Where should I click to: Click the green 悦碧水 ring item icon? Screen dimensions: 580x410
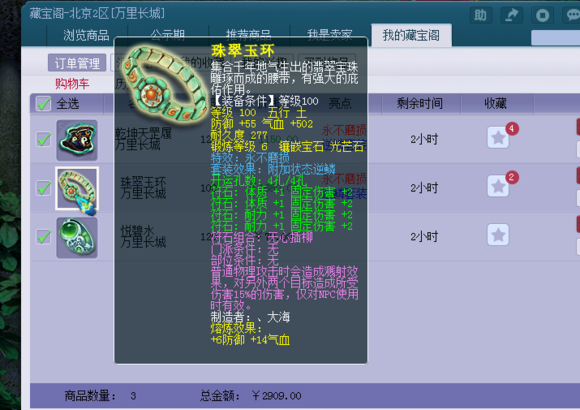pyautogui.click(x=77, y=238)
